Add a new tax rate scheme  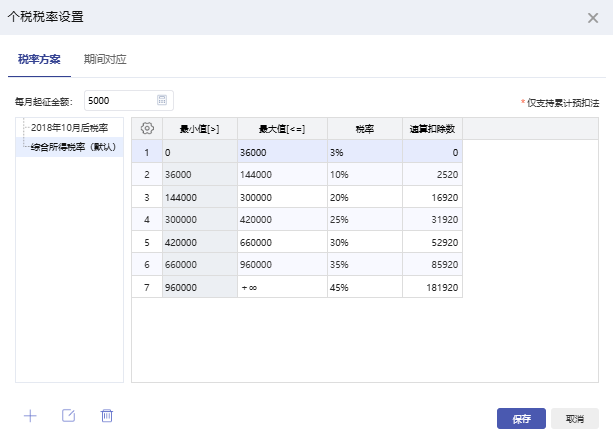coord(30,416)
